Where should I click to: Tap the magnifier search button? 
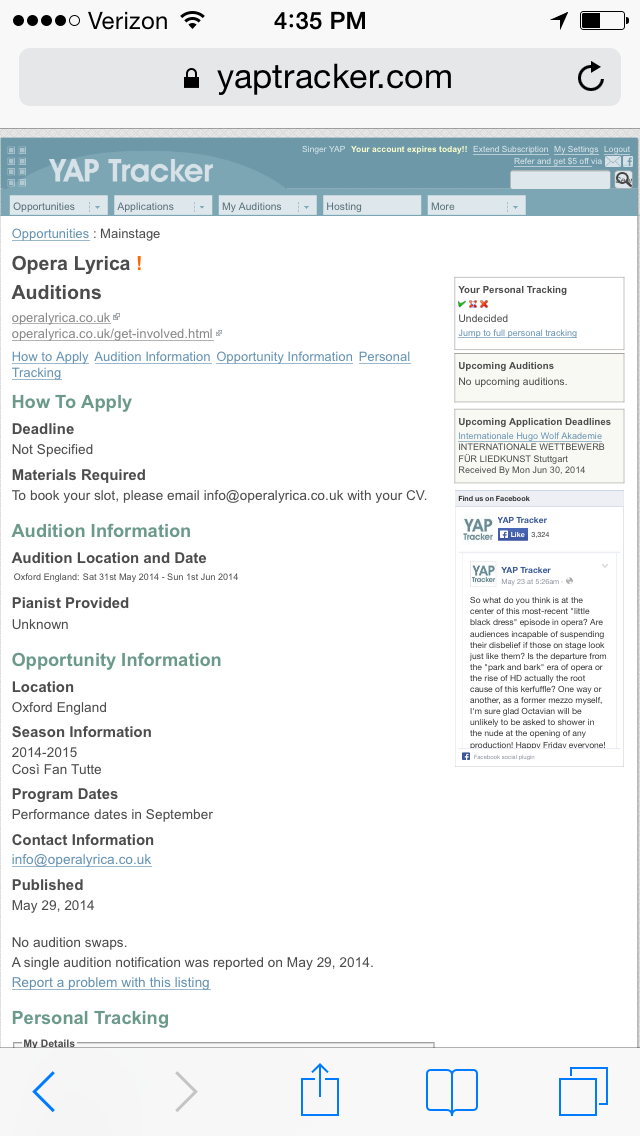[x=623, y=180]
